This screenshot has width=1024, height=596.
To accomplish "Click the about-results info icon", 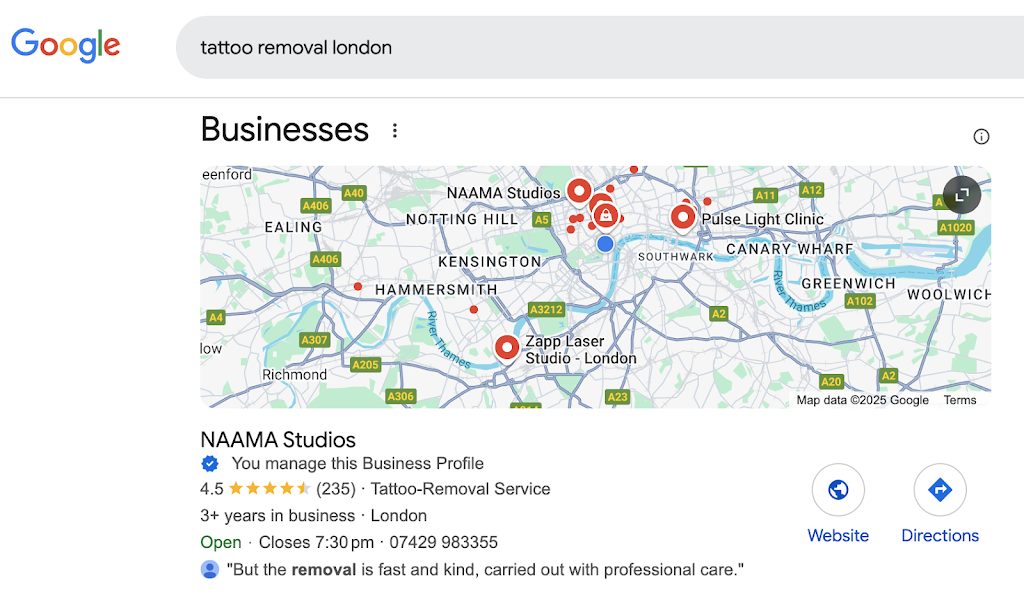I will (981, 137).
